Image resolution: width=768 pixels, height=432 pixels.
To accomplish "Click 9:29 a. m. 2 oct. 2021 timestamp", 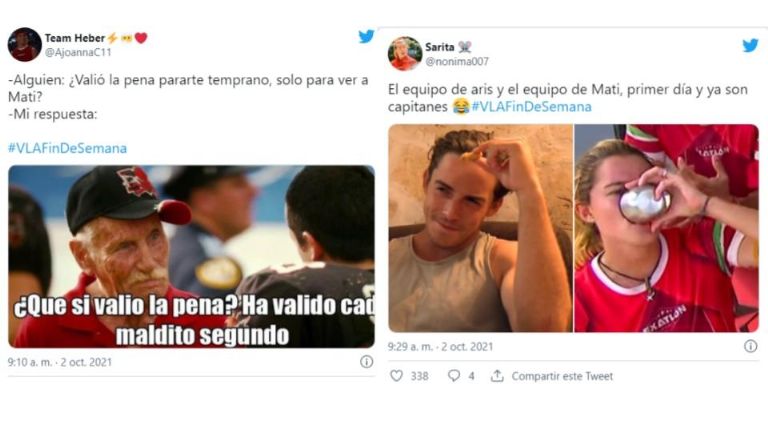I will [440, 347].
